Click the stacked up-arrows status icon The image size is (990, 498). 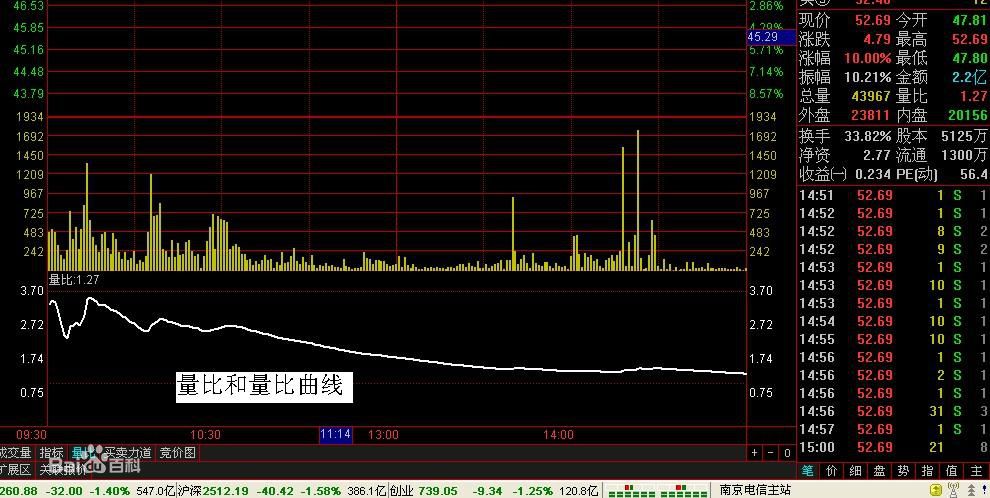tap(971, 490)
